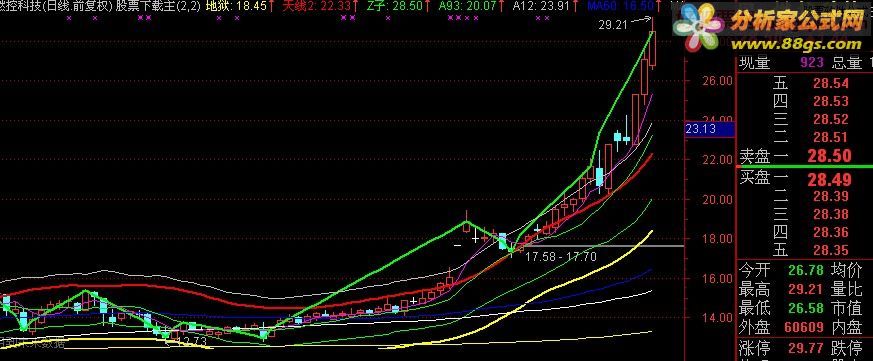This screenshot has height=361, width=873.
Task: Select the 卖盘 一 price 28.50
Action: [830, 155]
